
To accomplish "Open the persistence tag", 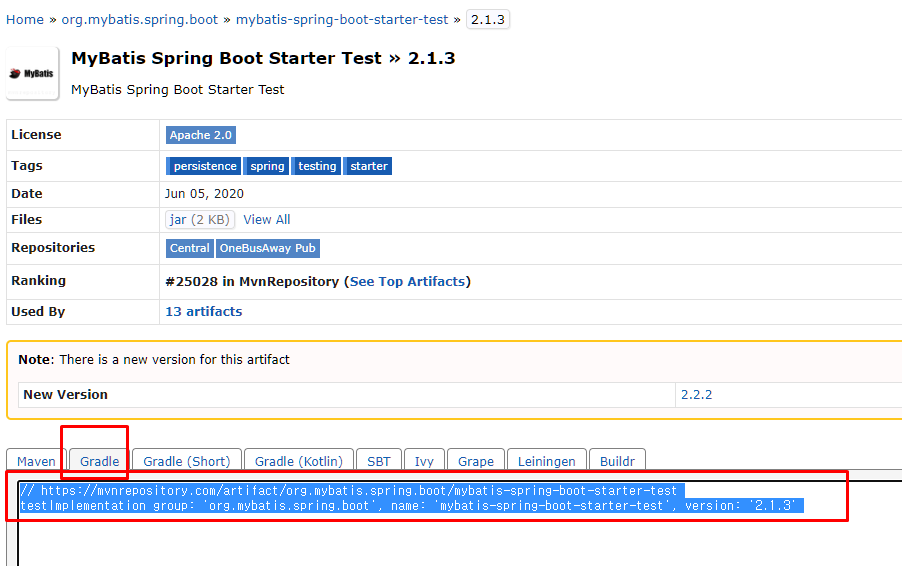I will click(x=204, y=166).
